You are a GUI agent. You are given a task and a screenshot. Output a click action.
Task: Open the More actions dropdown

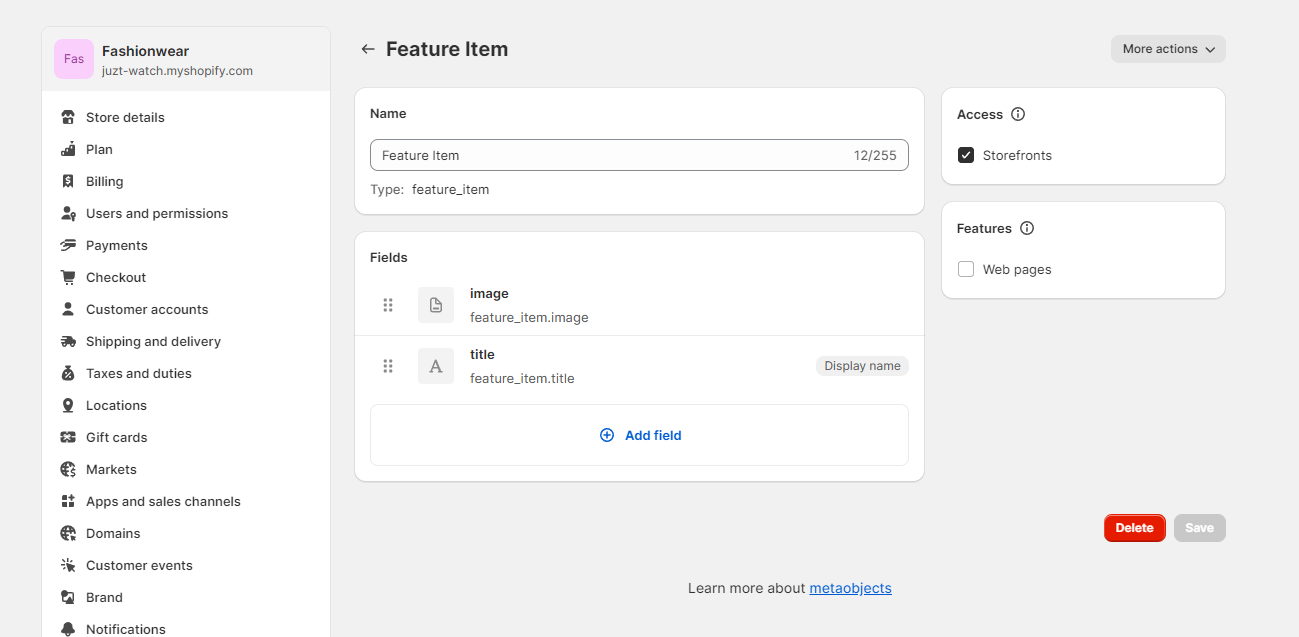(x=1167, y=49)
